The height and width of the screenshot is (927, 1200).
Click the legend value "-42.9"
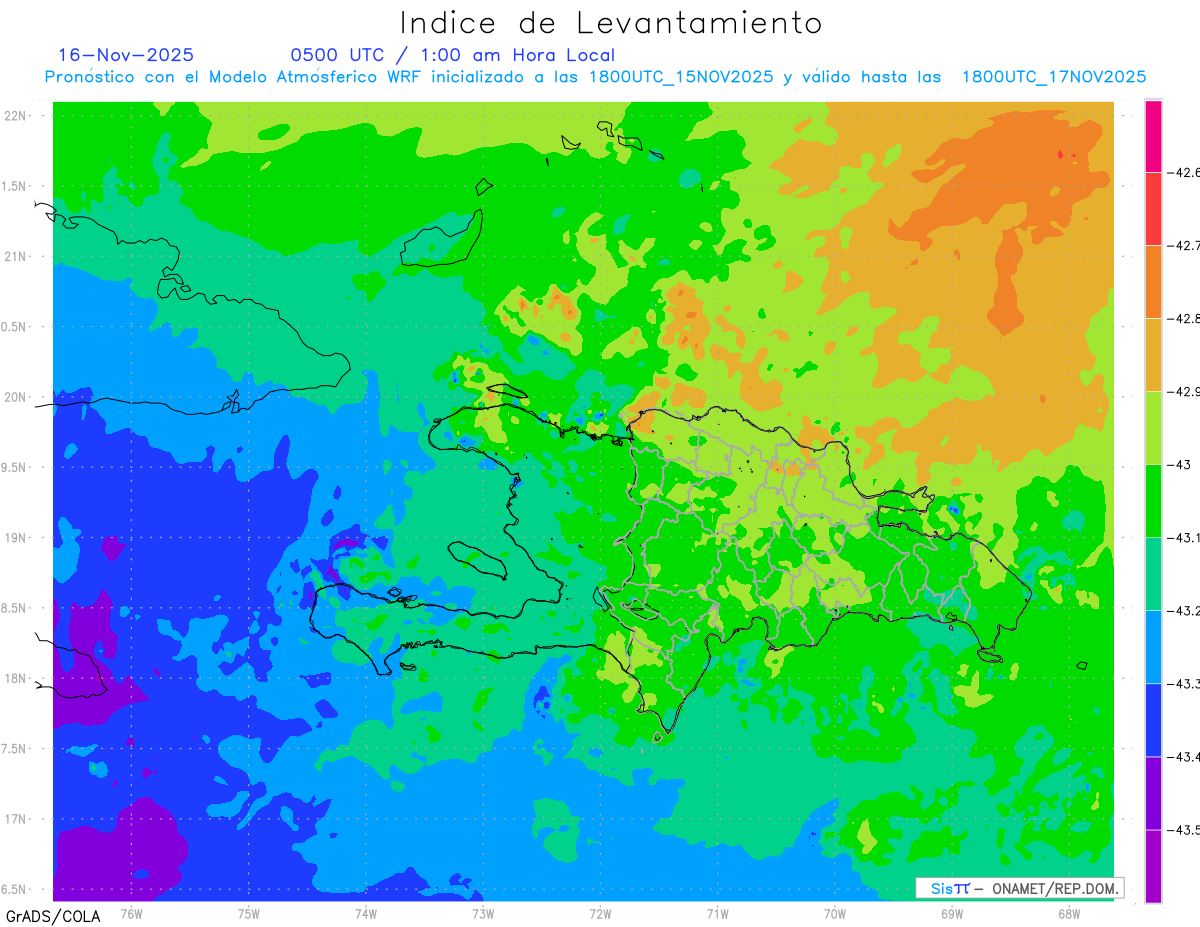[x=1186, y=392]
